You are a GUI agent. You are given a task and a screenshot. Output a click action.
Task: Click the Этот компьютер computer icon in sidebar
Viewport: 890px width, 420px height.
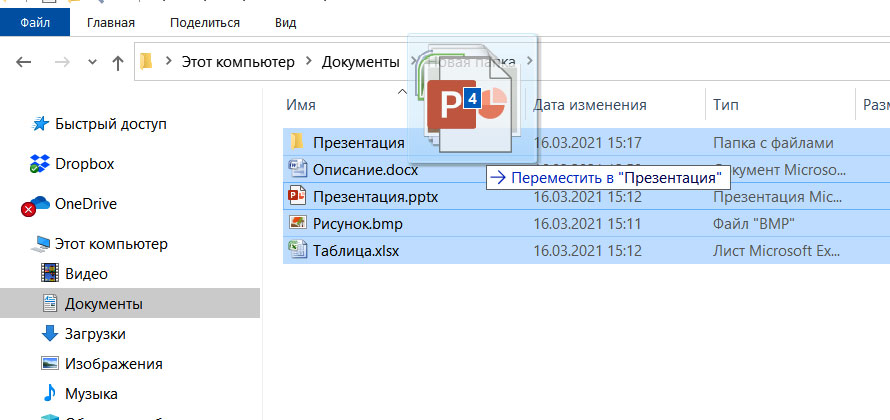point(40,245)
